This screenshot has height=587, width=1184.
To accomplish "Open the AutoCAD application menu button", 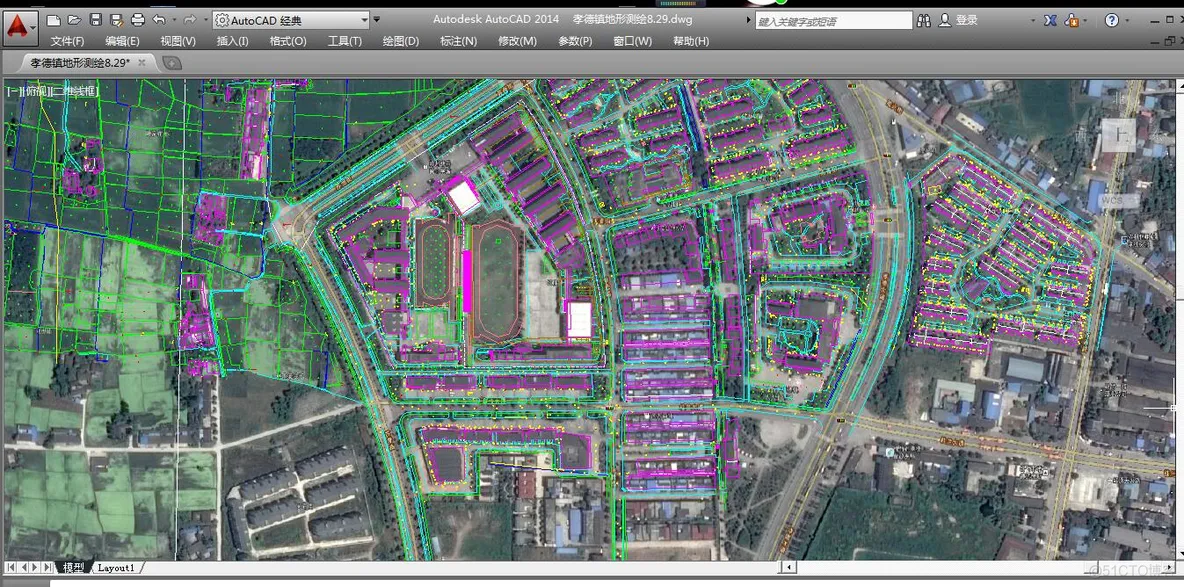I will click(x=18, y=29).
